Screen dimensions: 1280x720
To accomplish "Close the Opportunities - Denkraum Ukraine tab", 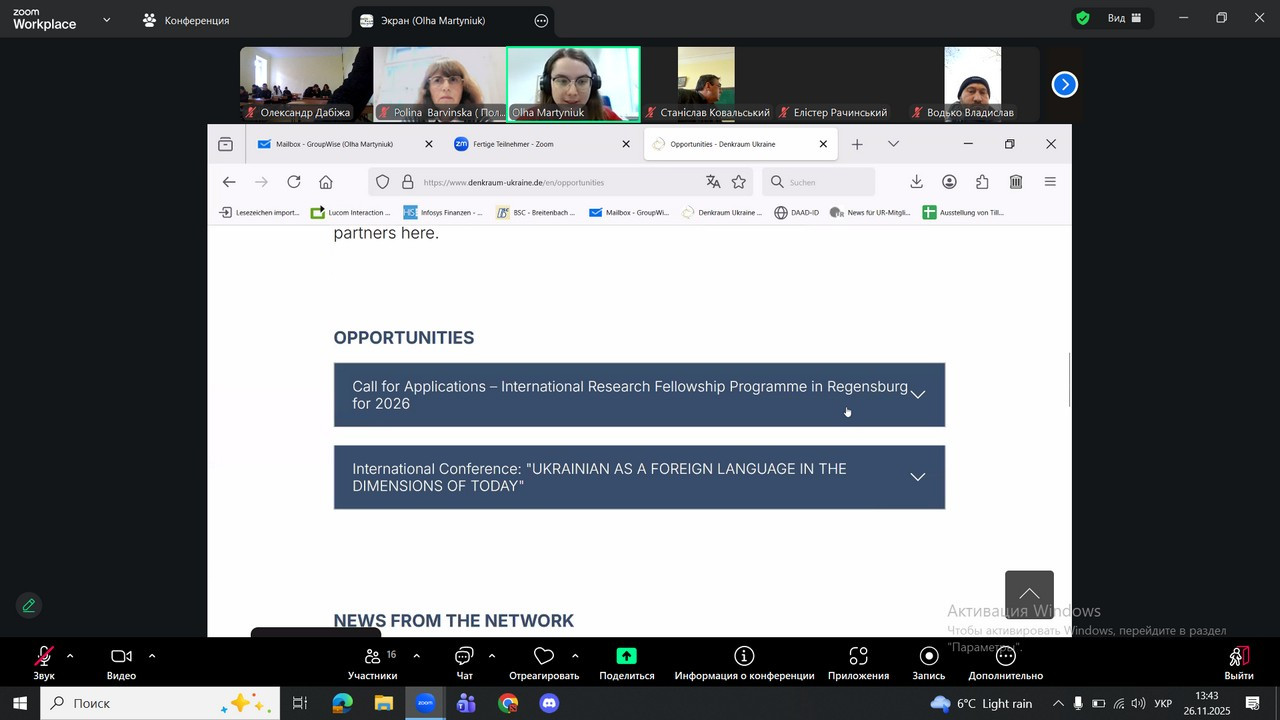I will pos(823,144).
